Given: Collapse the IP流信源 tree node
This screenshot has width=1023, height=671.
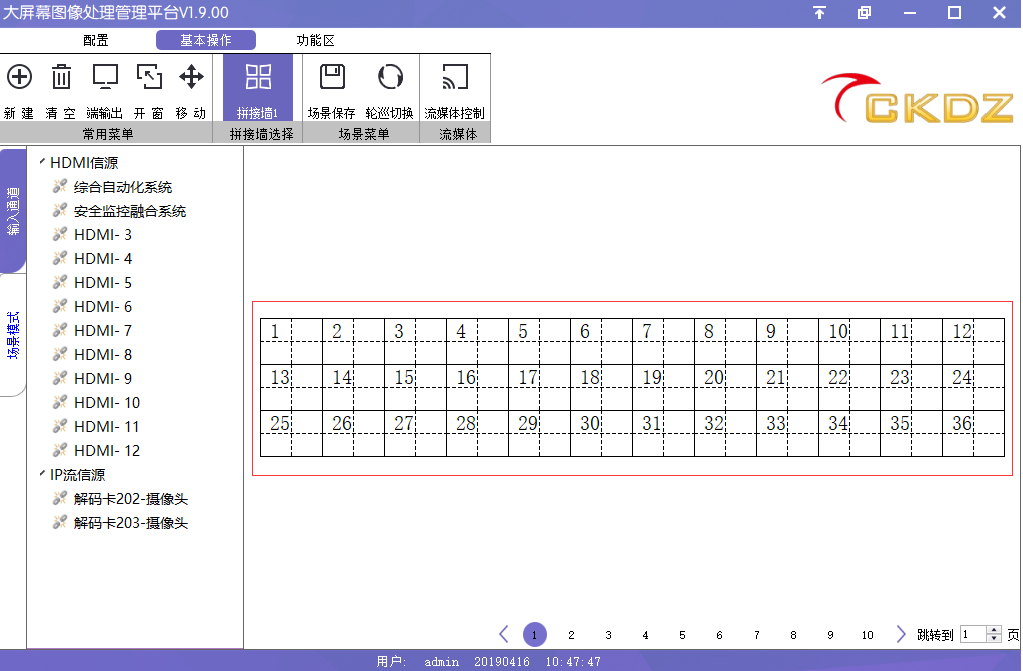Looking at the screenshot, I should pos(41,474).
